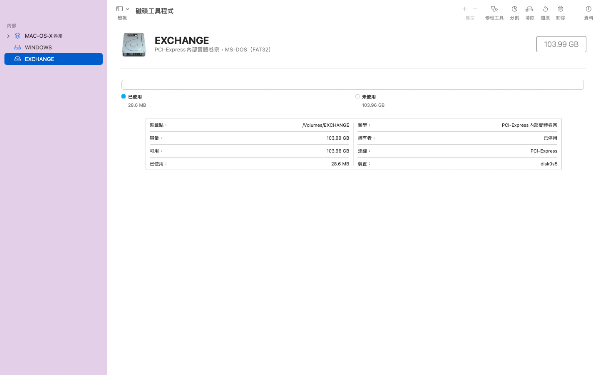
Task: Open the First Aid tool
Action: [x=494, y=12]
